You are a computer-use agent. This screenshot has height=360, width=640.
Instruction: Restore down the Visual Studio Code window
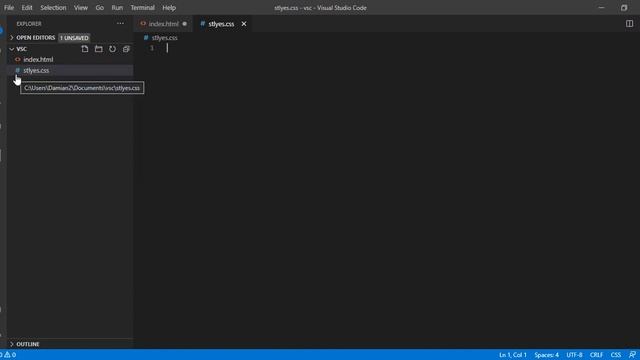coord(624,8)
